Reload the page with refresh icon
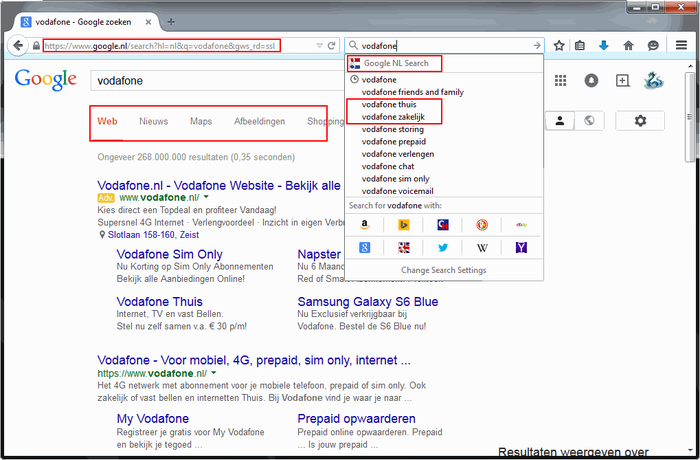Viewport: 700px width, 460px height. (331, 46)
